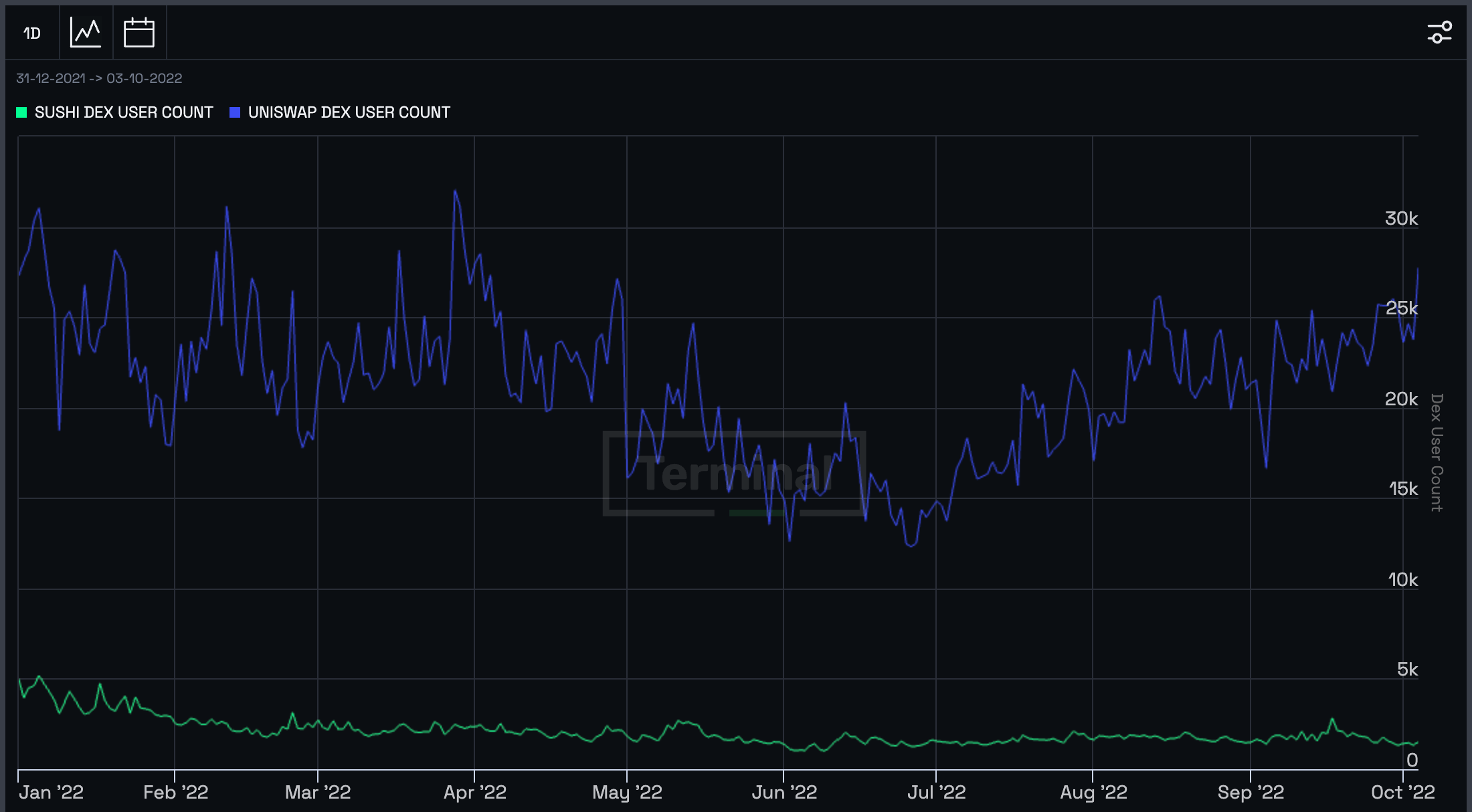Open the 1D interval selector

[x=32, y=33]
